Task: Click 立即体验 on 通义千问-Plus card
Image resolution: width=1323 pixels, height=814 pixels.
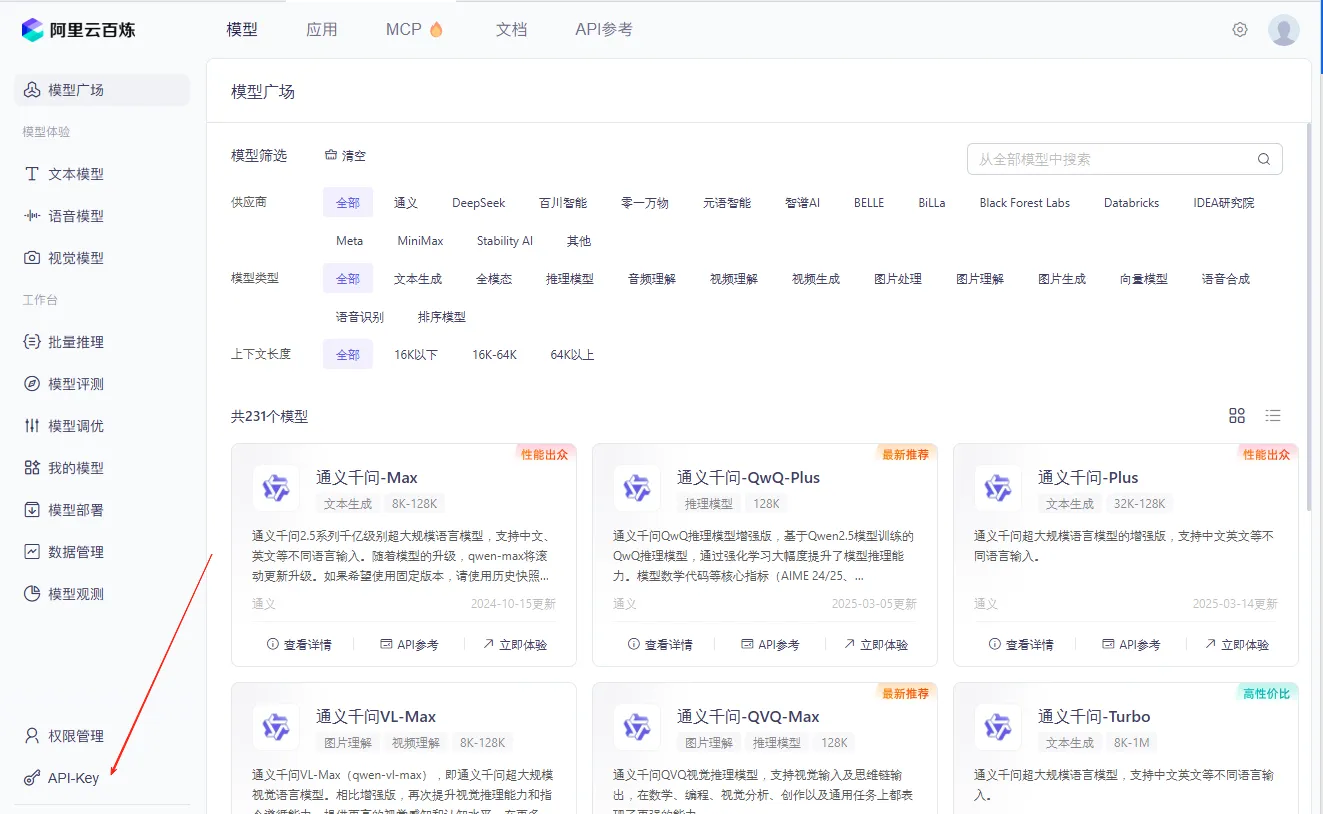Action: tap(1237, 645)
